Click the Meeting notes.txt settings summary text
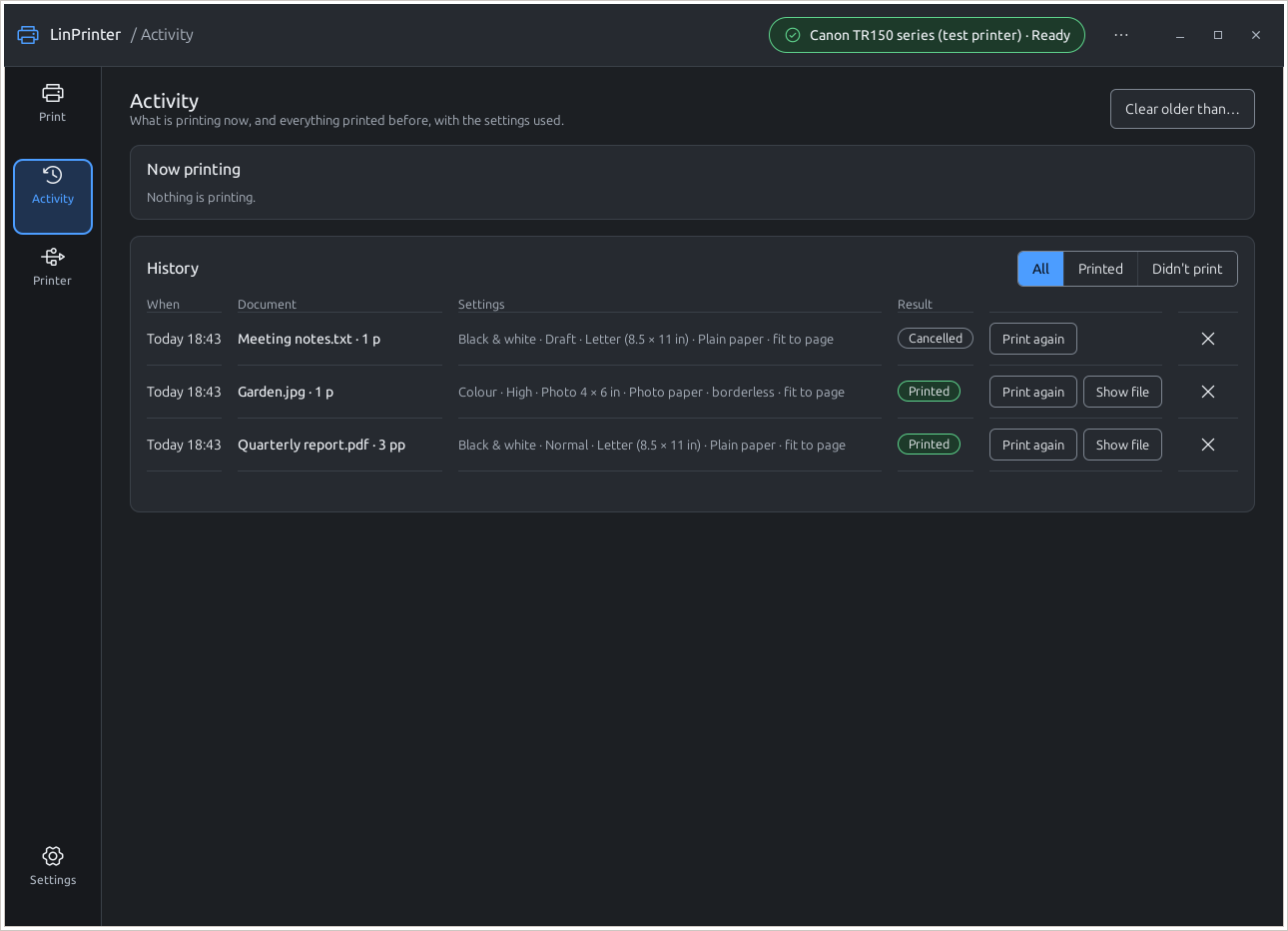 [646, 340]
